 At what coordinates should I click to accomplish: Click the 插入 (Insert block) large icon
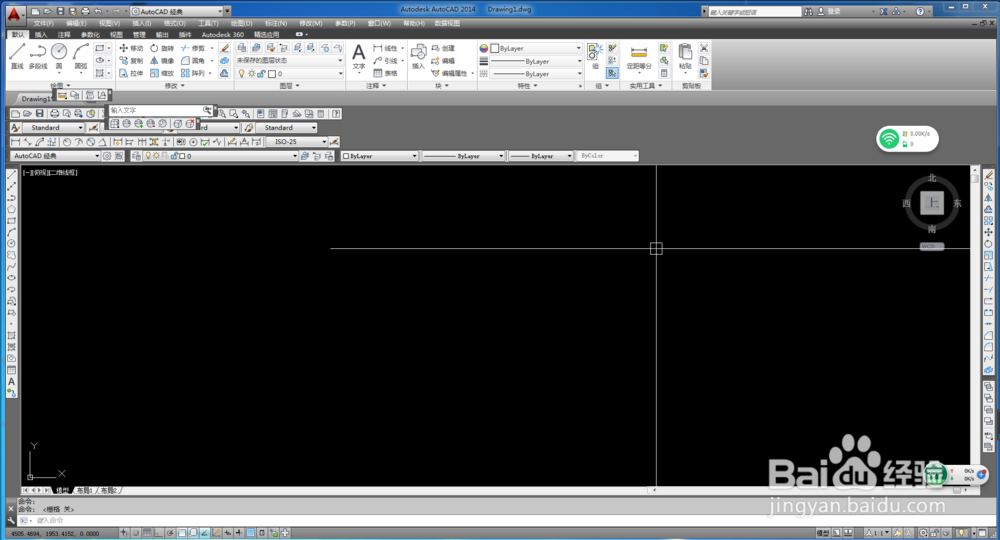[x=418, y=56]
